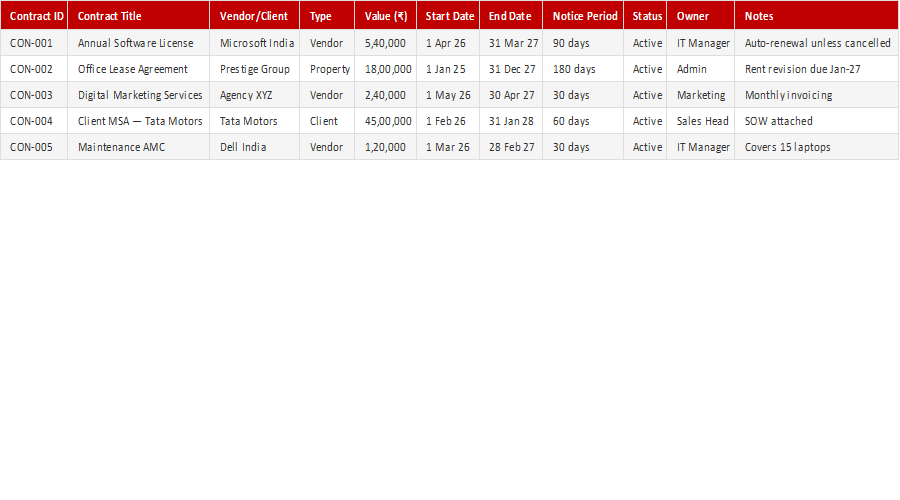Select the 31 Dec 27 end date
Screen dimensions: 900x500
[x=511, y=69]
